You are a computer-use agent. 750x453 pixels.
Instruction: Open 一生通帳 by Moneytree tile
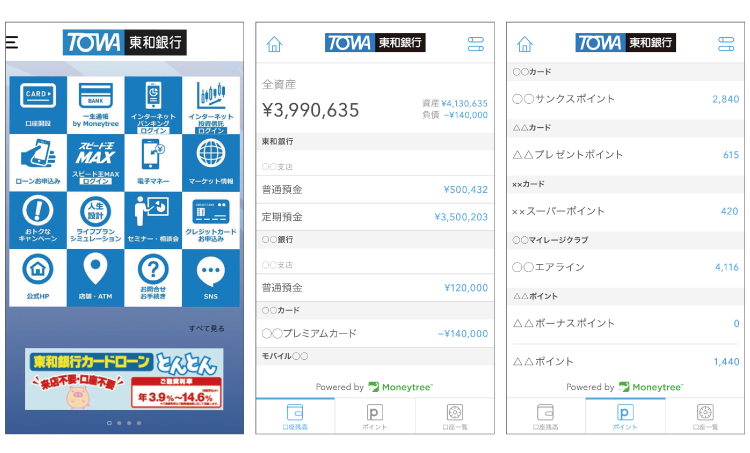coord(96,105)
